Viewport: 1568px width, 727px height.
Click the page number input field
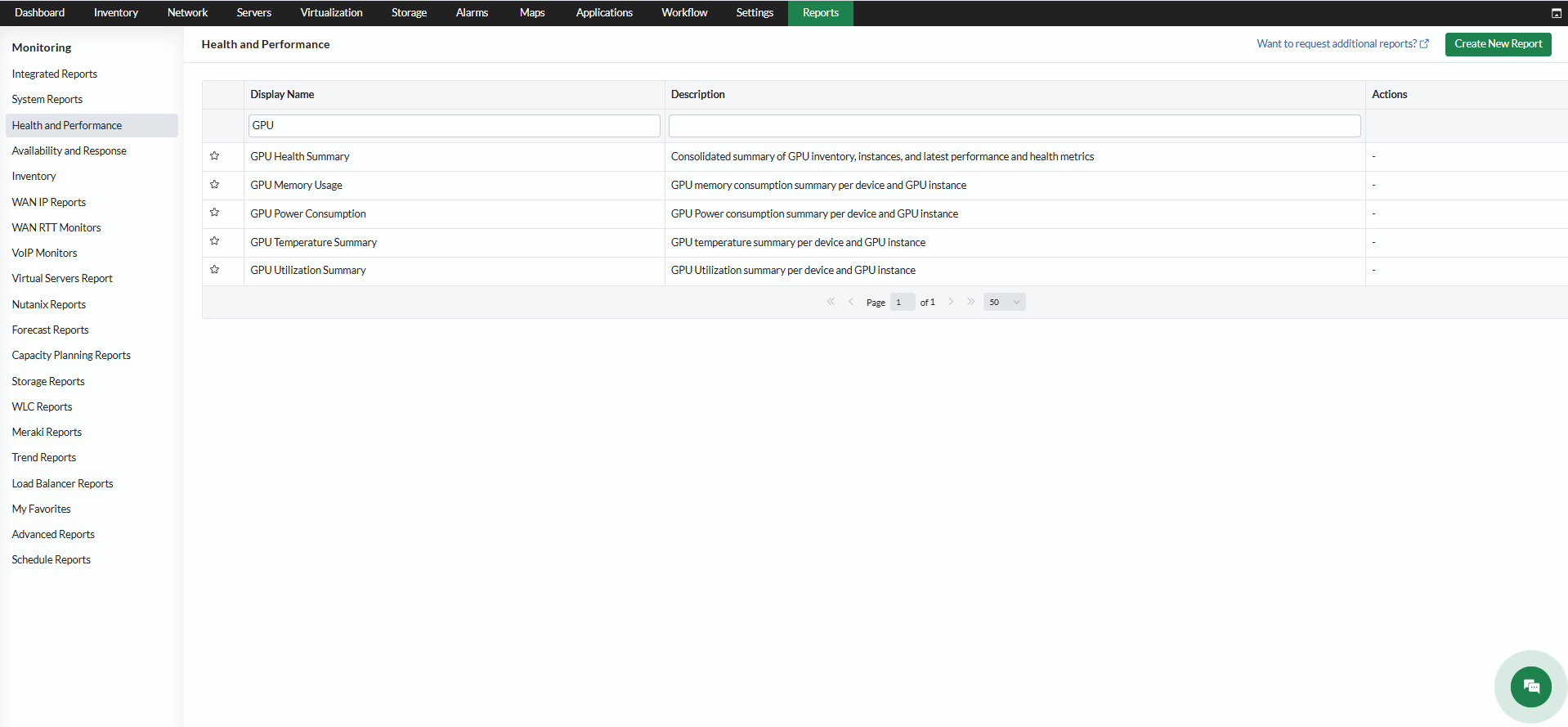(903, 302)
